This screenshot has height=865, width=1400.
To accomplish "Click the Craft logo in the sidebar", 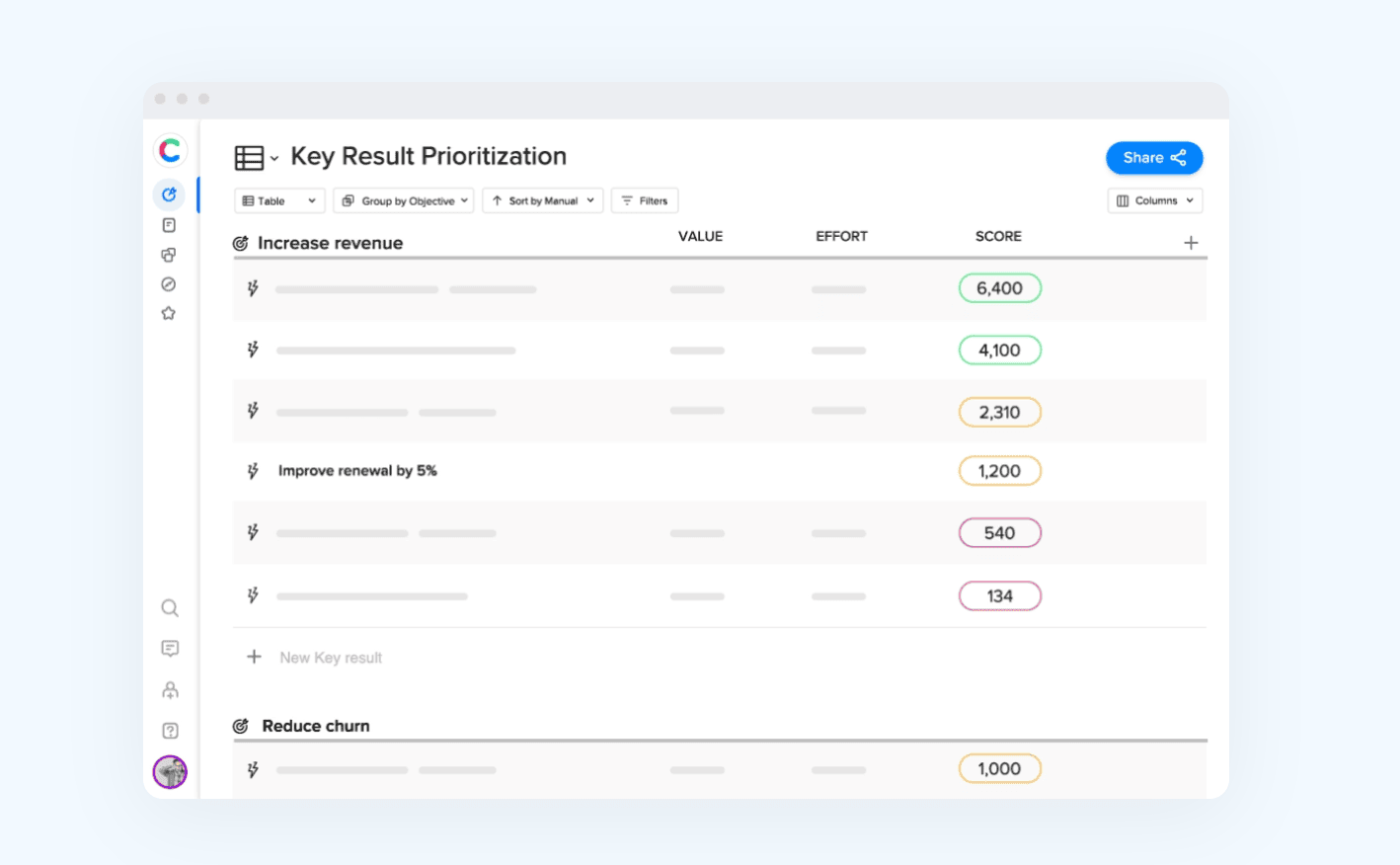I will (170, 150).
